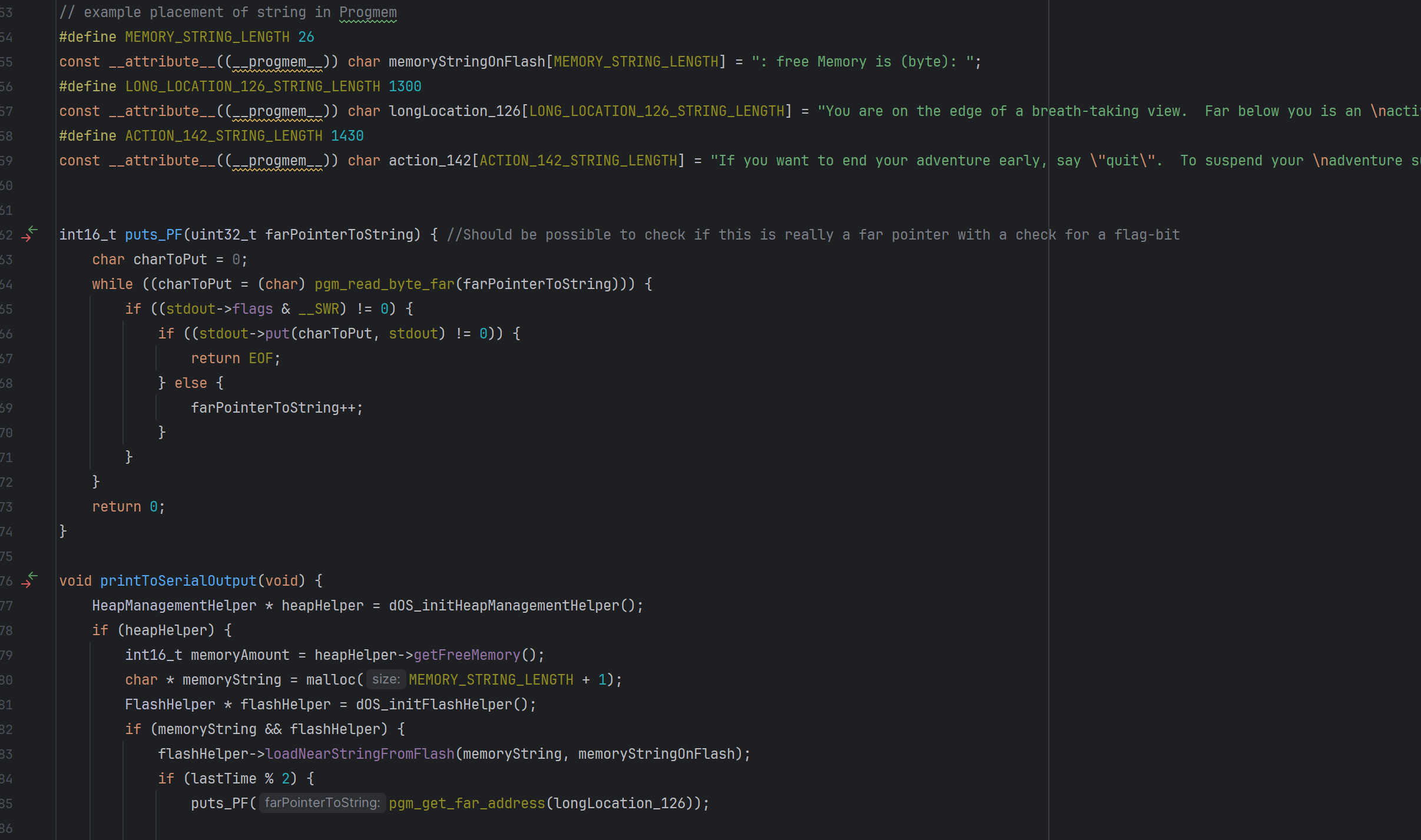The image size is (1421, 840).
Task: Click the loadNearStringFromFlash method call
Action: click(359, 753)
